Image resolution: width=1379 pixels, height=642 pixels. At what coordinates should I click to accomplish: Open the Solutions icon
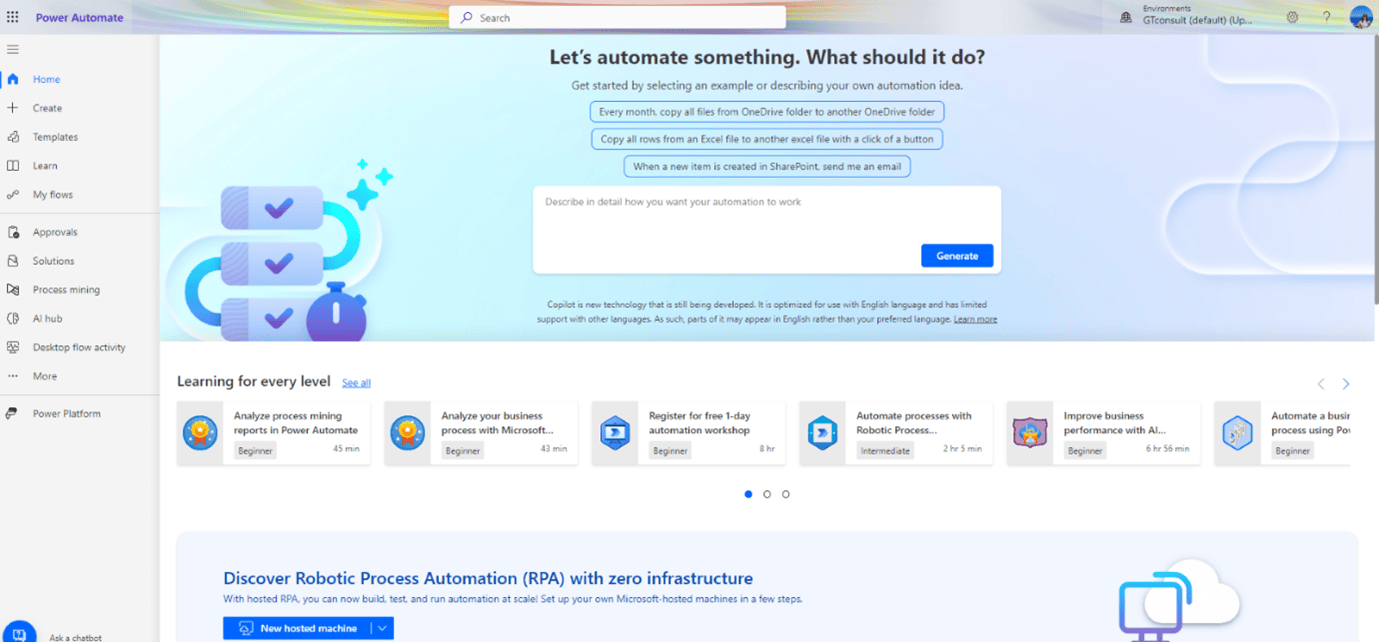13,261
